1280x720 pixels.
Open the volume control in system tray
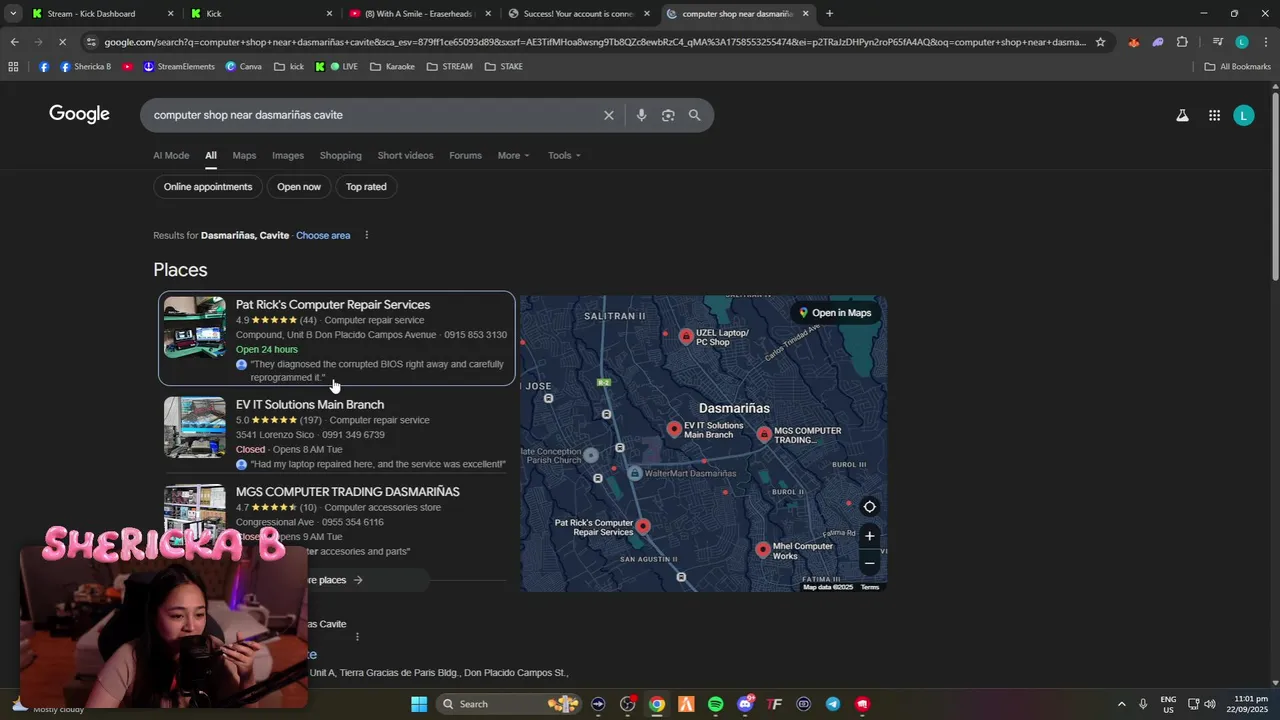(x=1210, y=704)
